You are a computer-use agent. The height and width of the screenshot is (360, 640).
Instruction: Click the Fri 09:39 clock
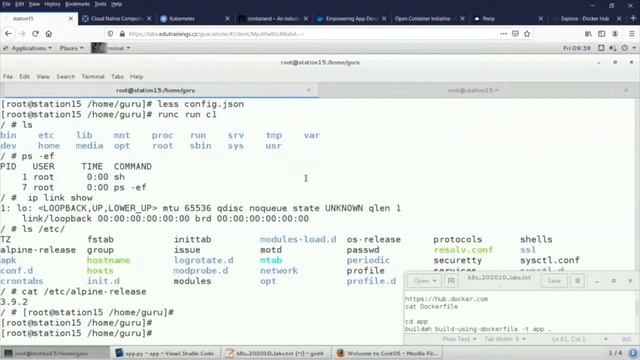click(x=576, y=48)
